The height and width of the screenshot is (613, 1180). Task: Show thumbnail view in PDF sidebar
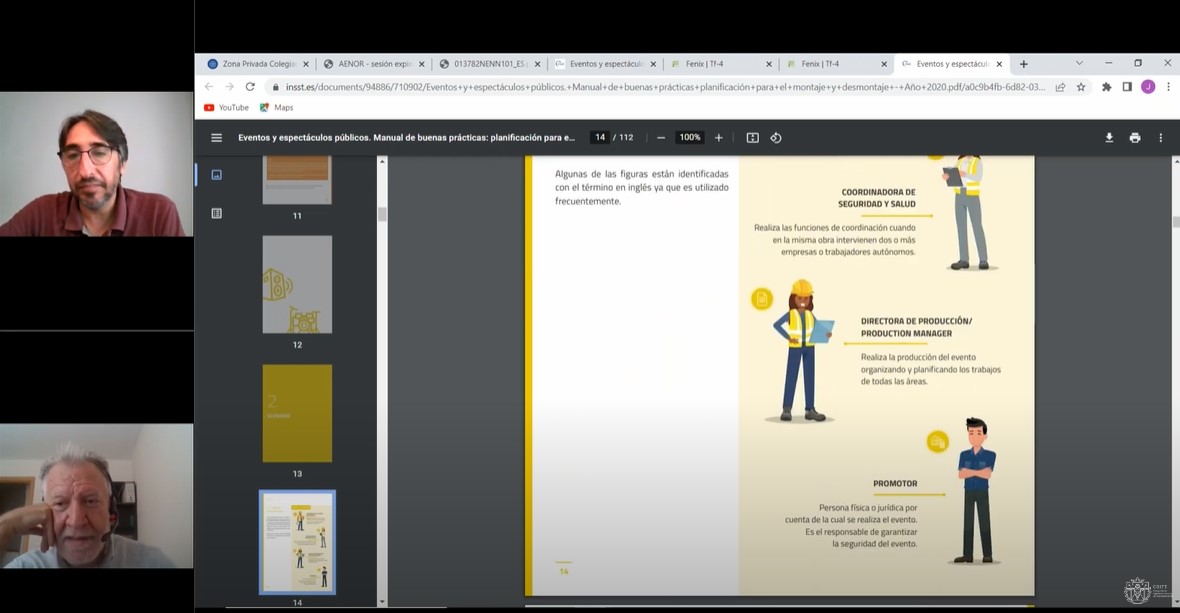[x=217, y=174]
